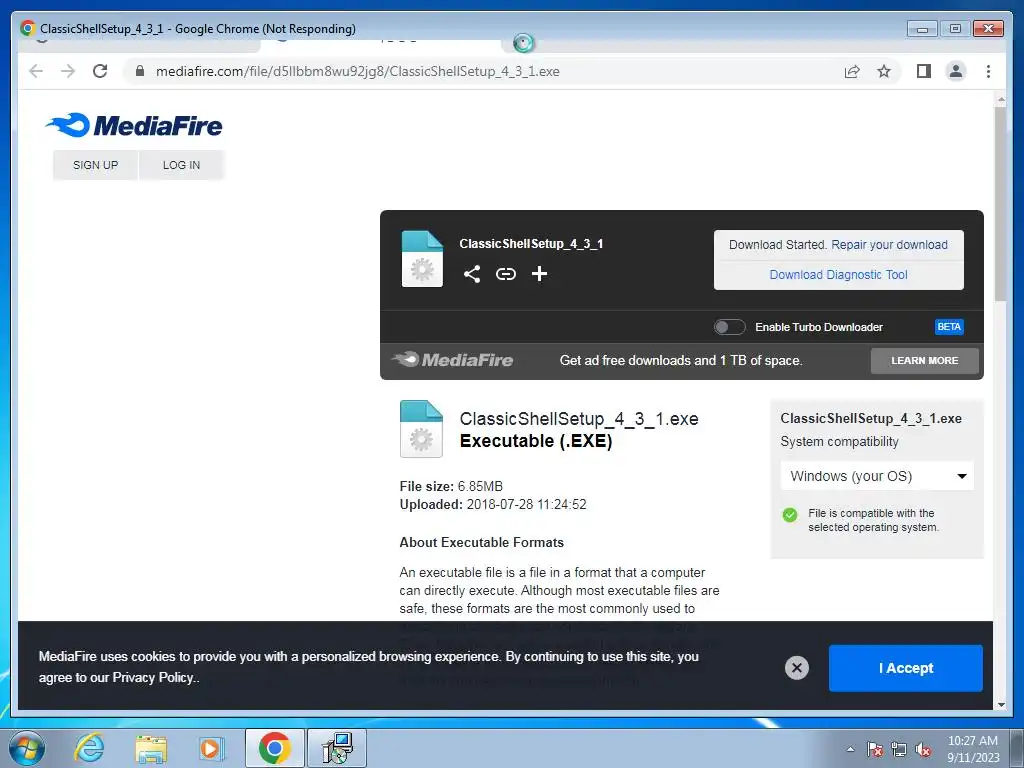Click scrollbar down arrow
Viewport: 1024px width, 768px height.
1000,705
